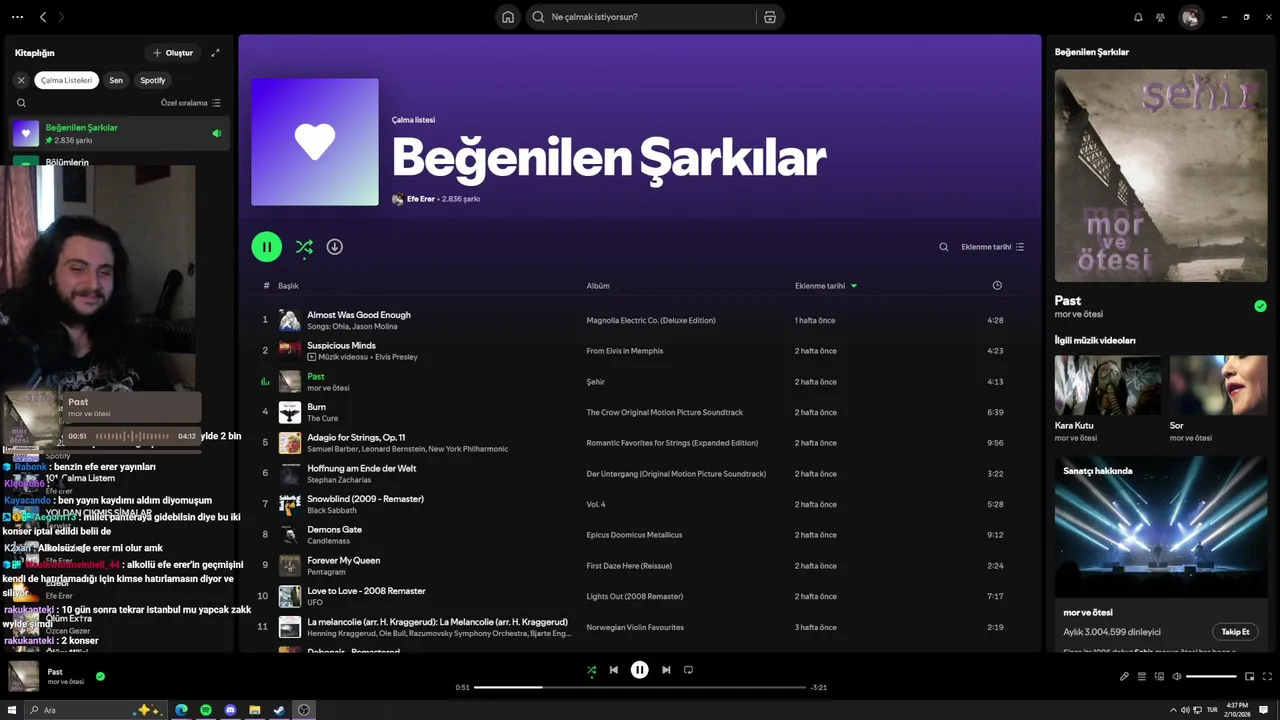Open the Black Sabbath artist link
Viewport: 1280px width, 720px height.
click(x=331, y=510)
